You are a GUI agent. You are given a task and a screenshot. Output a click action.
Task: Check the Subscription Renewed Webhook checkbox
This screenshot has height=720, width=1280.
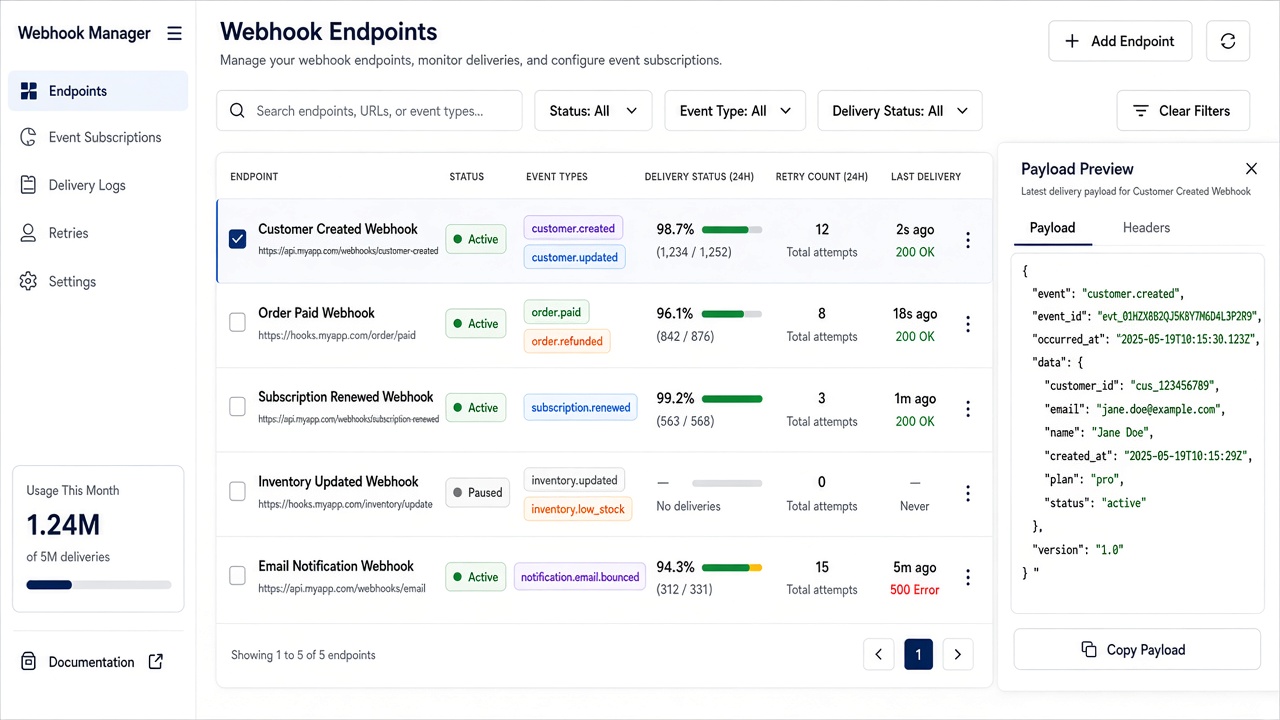(237, 407)
